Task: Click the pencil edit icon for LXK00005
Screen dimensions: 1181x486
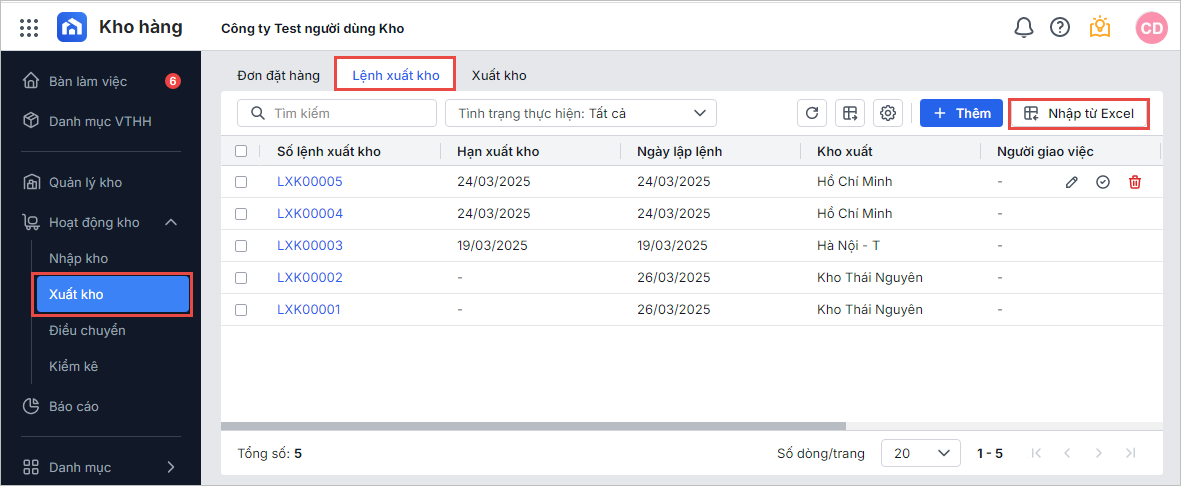Action: (x=1071, y=182)
